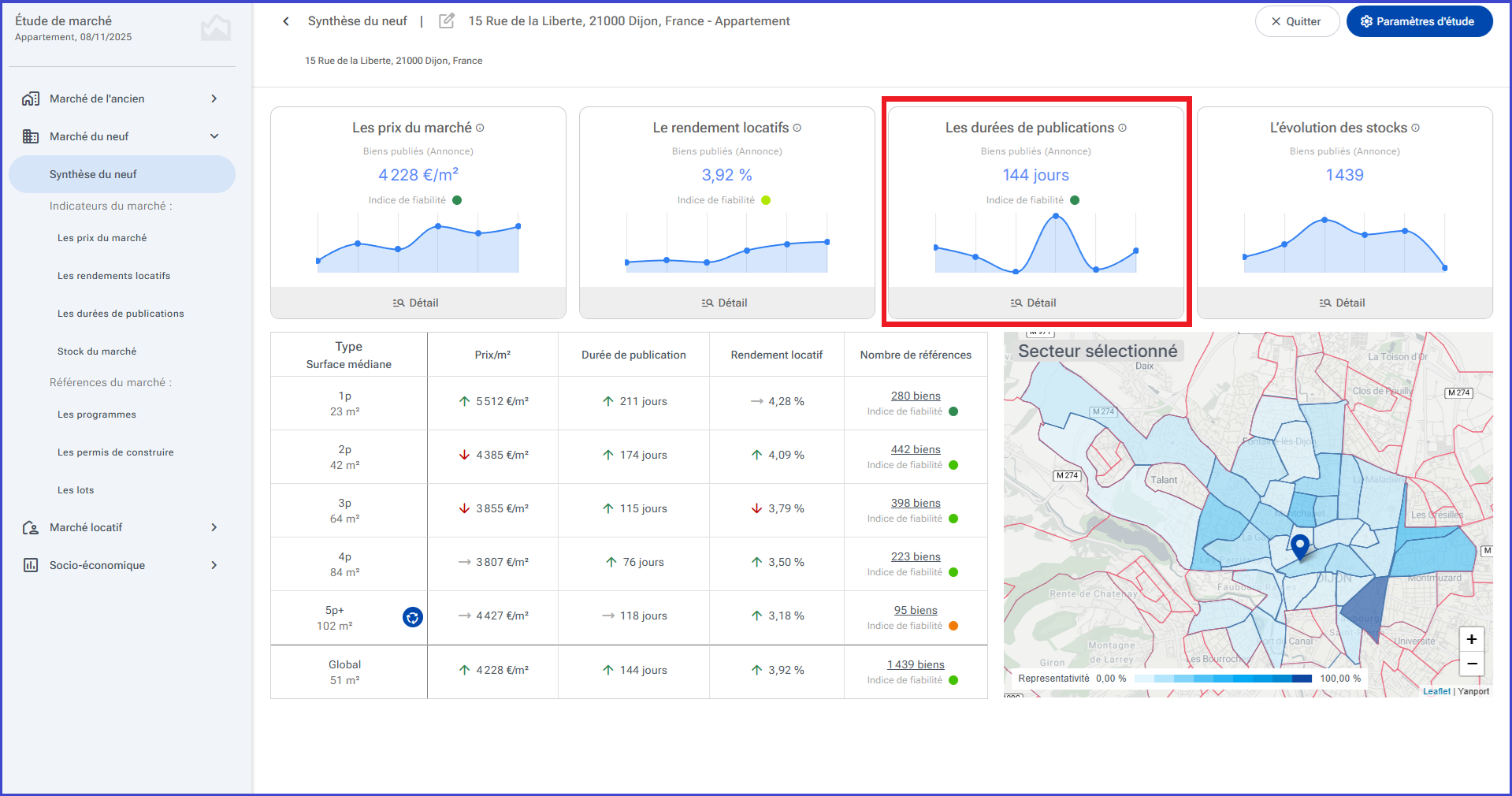
Task: Select Stock du marché sidebar item
Action: coord(97,352)
